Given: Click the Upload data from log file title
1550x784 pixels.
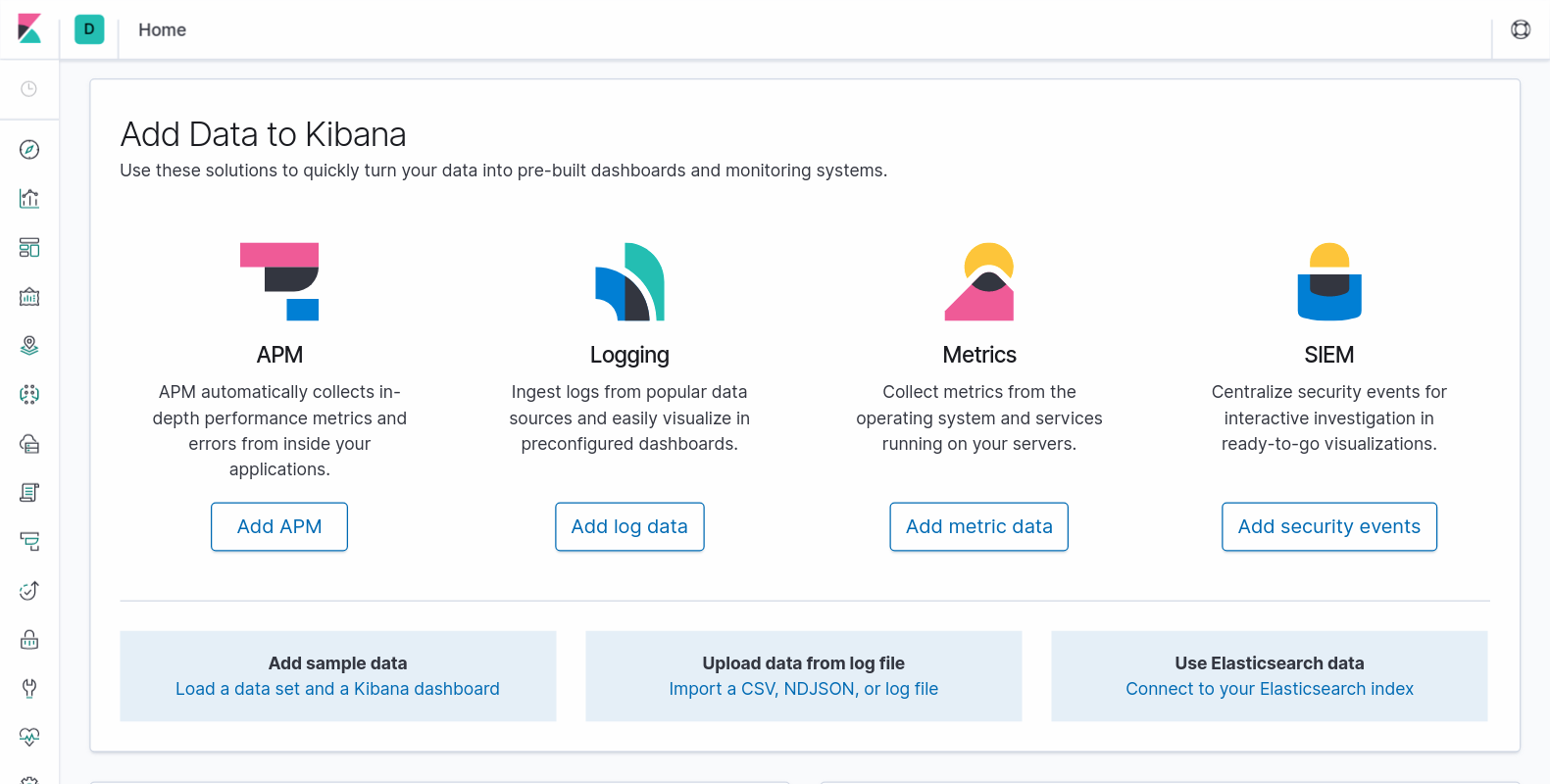Looking at the screenshot, I should click(804, 663).
